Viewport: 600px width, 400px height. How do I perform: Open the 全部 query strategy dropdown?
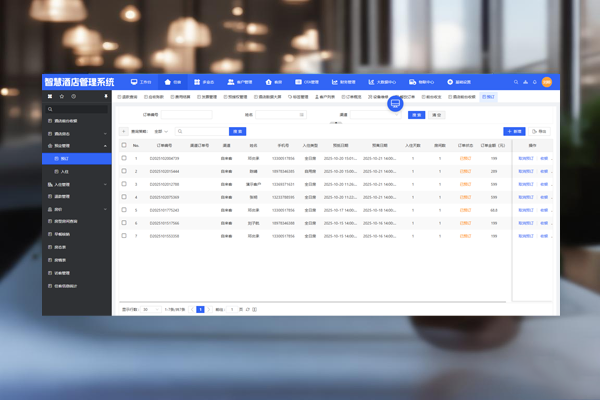161,131
